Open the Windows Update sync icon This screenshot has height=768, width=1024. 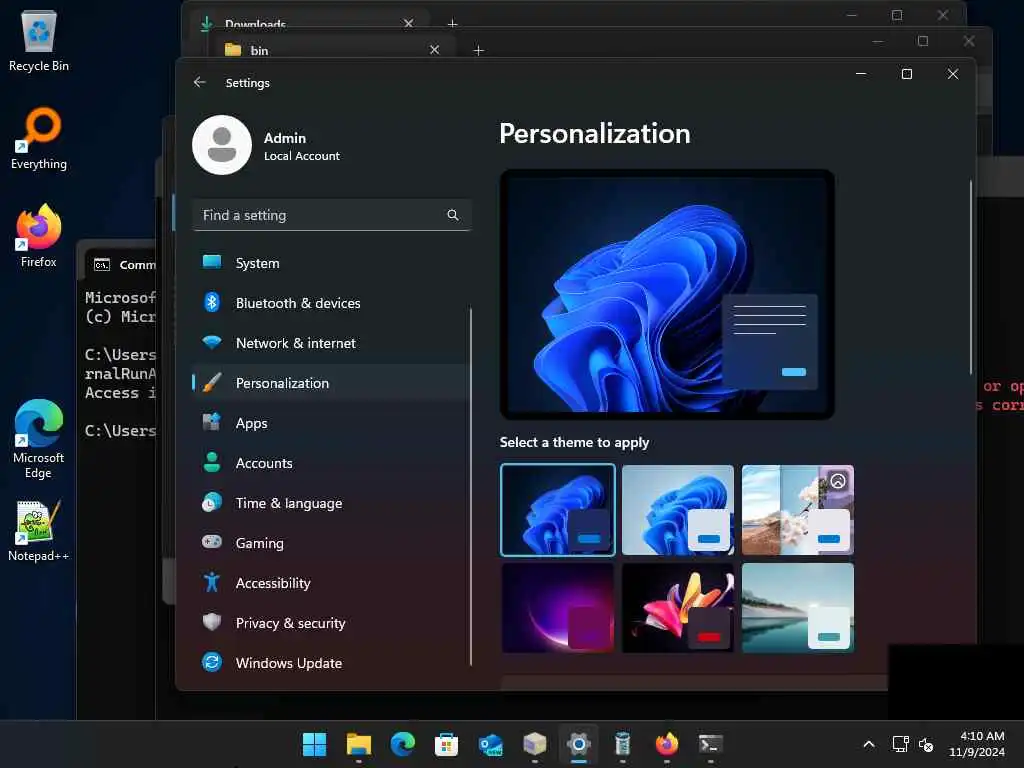pyautogui.click(x=212, y=662)
